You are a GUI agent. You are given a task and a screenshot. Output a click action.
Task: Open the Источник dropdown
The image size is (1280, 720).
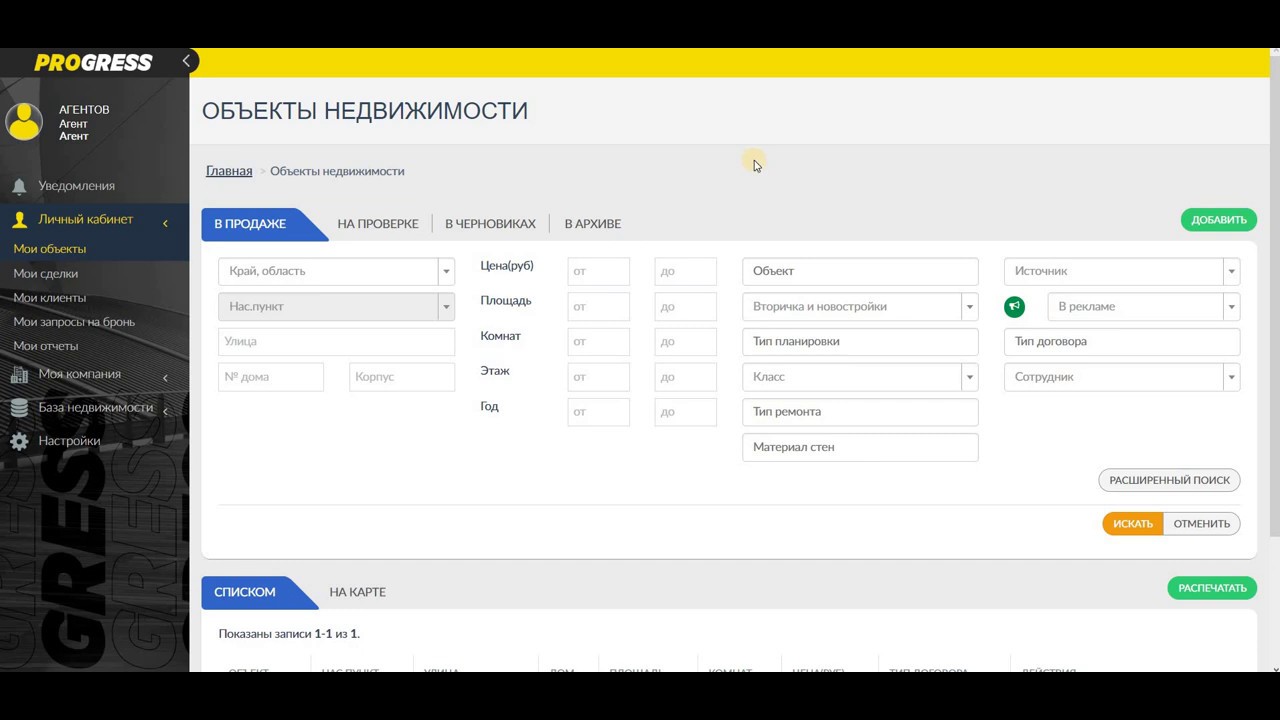click(1122, 271)
